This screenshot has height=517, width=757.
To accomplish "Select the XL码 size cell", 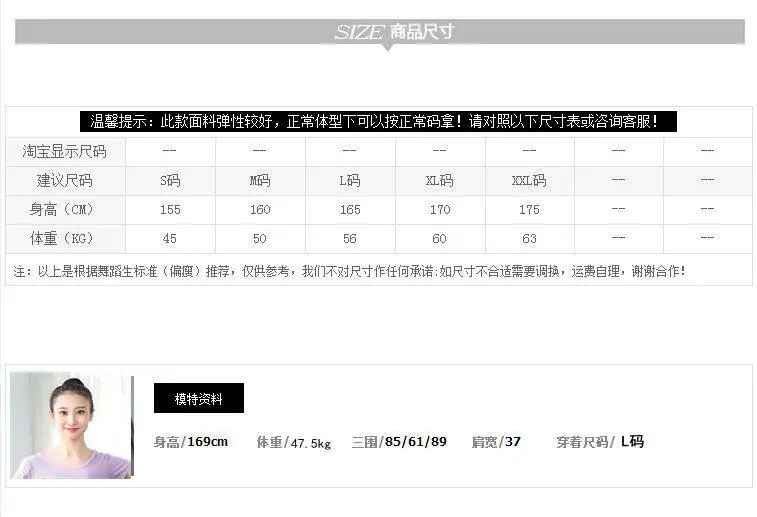I will coord(440,181).
